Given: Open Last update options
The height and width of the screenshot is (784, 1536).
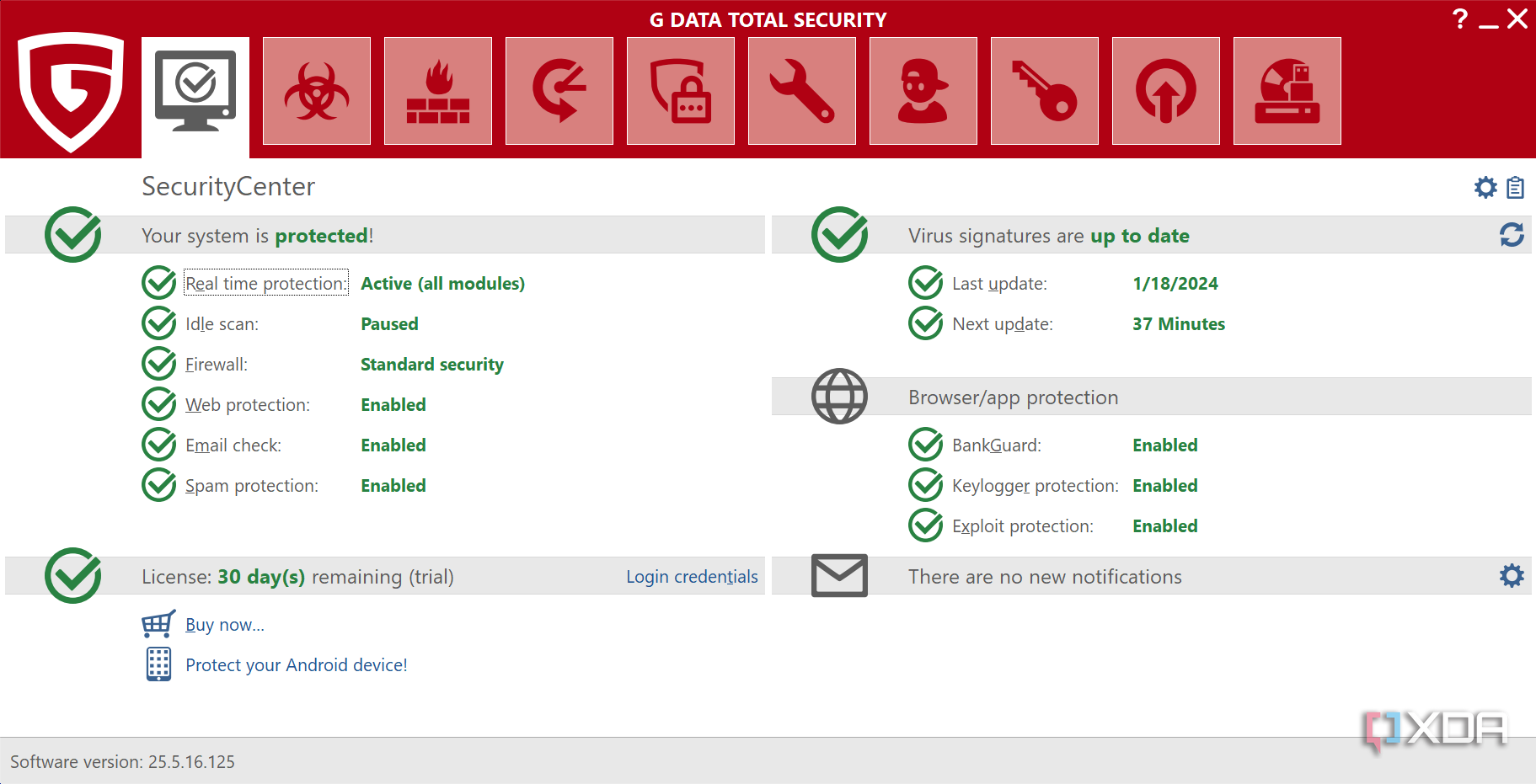Looking at the screenshot, I should [1000, 284].
